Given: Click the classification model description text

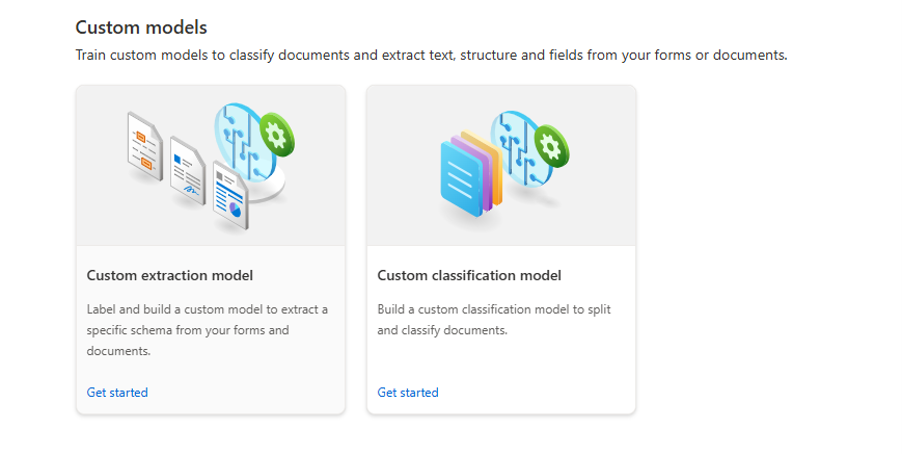Looking at the screenshot, I should pyautogui.click(x=494, y=320).
